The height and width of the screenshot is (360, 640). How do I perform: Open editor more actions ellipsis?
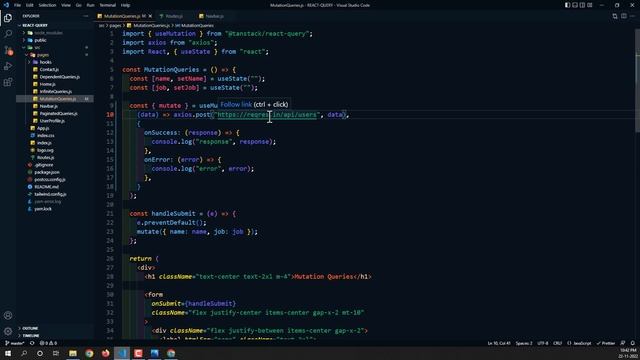[633, 16]
